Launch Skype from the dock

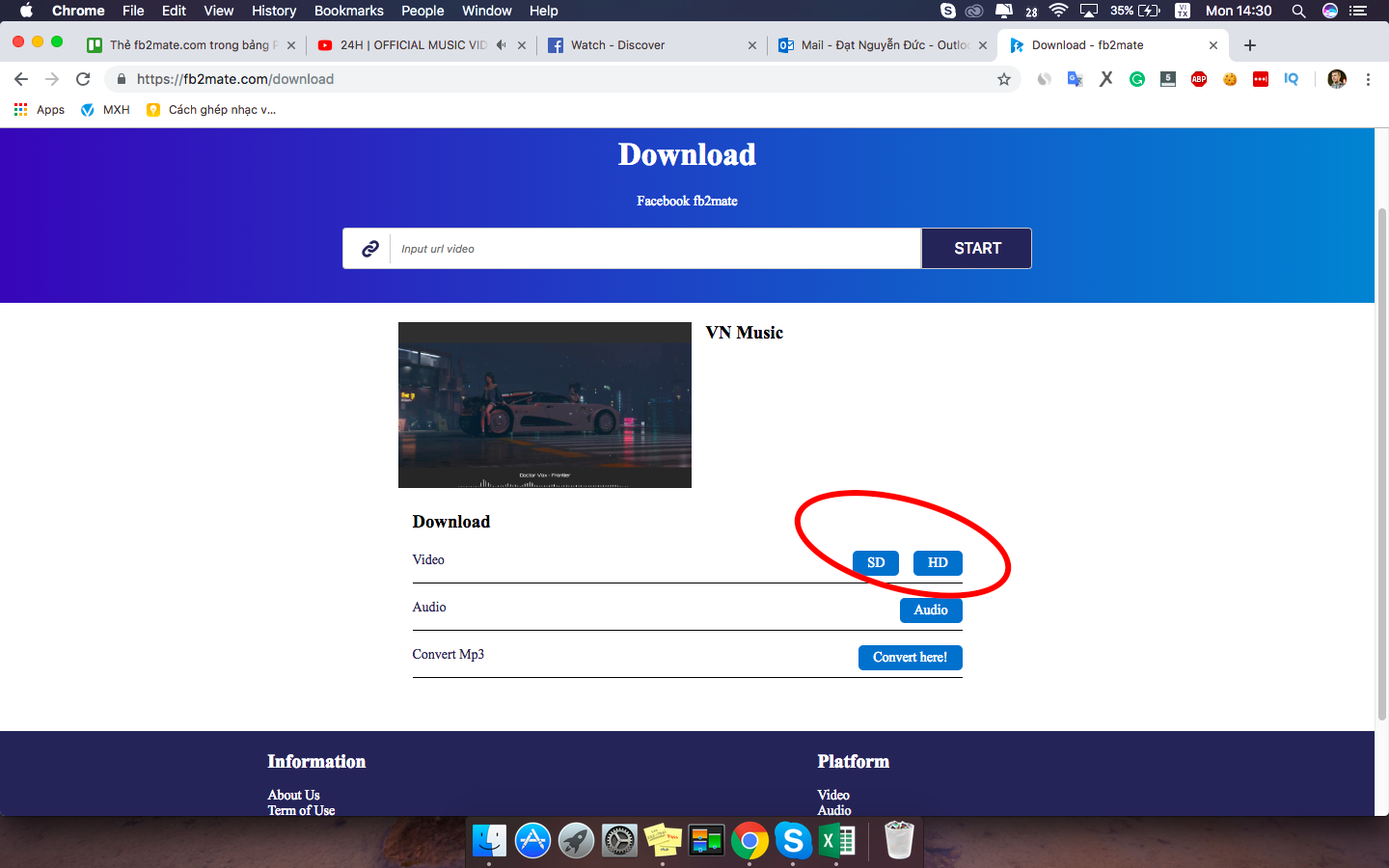(x=793, y=841)
